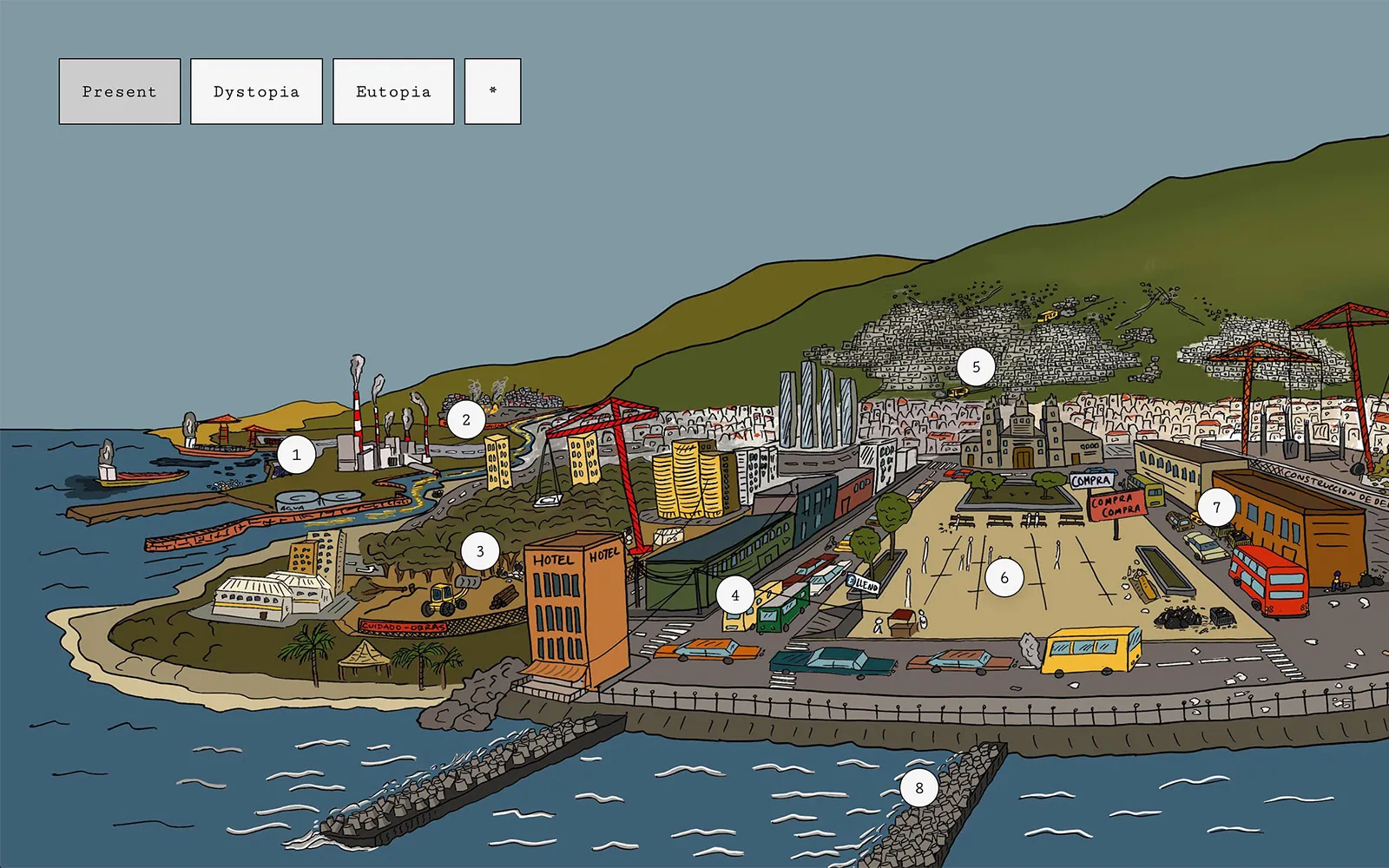The width and height of the screenshot is (1389, 868).
Task: Switch to the Dystopia view
Action: click(x=256, y=91)
